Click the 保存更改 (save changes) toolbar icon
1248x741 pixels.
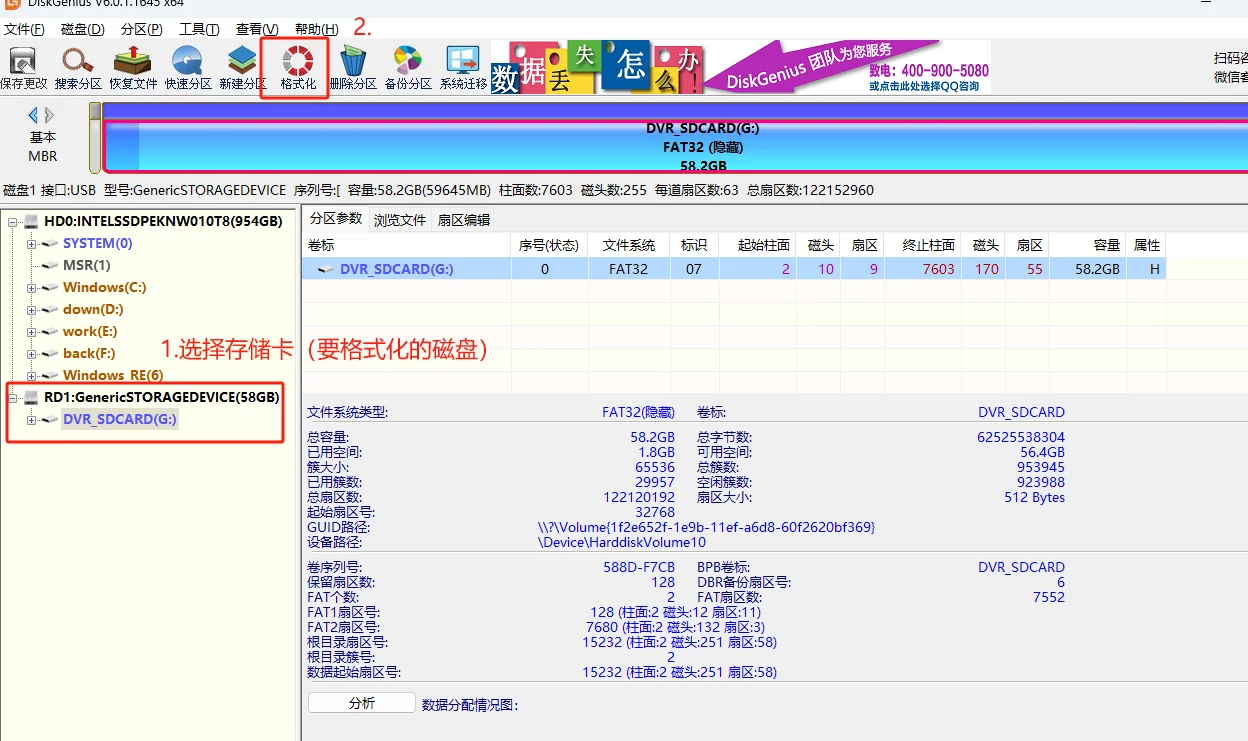click(x=22, y=68)
